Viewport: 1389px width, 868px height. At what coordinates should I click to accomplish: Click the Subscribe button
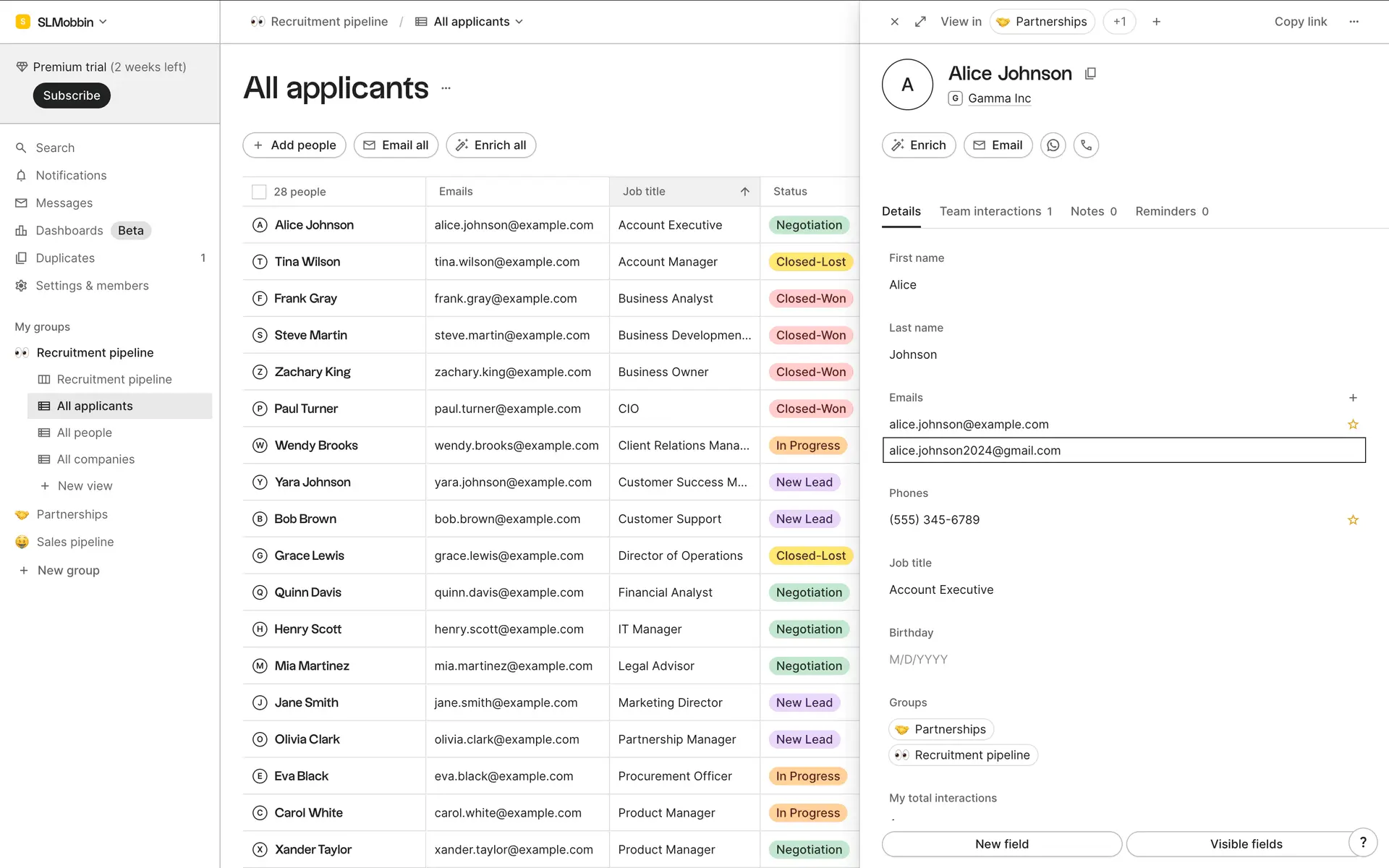click(72, 95)
